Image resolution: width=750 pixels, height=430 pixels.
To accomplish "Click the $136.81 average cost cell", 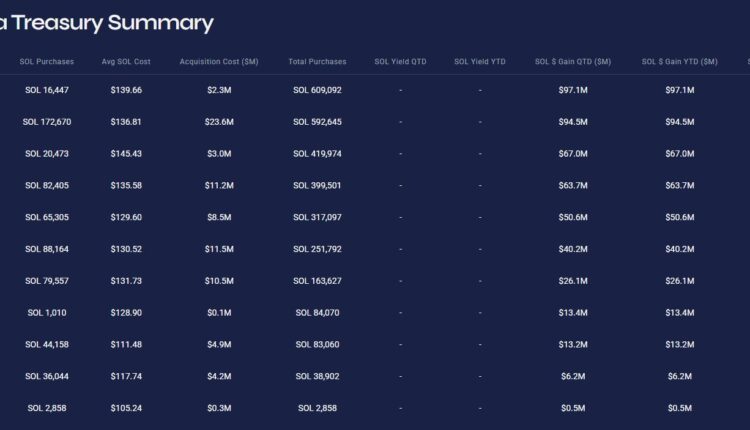I will pos(126,122).
